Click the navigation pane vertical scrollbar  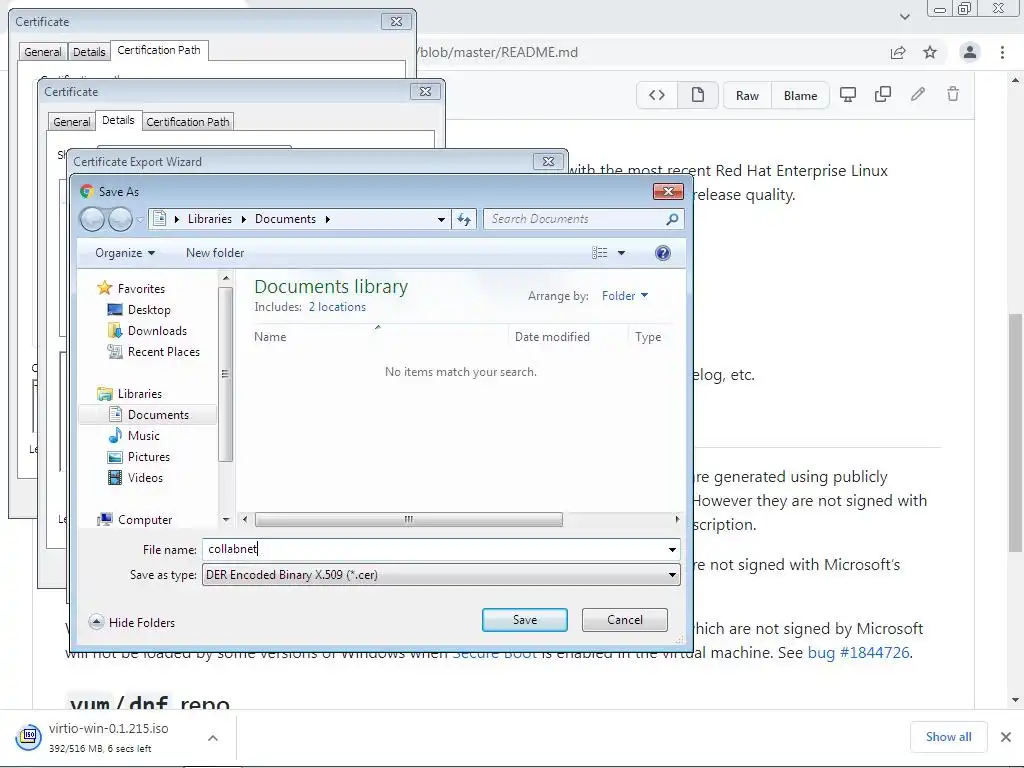(225, 374)
